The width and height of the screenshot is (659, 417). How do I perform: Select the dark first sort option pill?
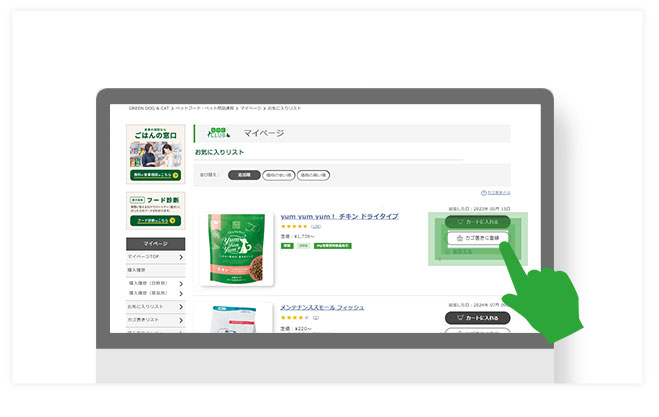244,175
